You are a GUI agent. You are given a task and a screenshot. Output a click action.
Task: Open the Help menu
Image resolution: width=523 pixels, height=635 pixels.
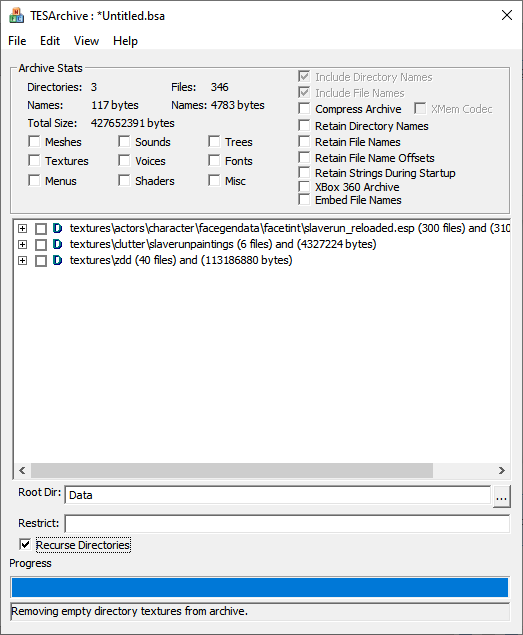point(125,41)
